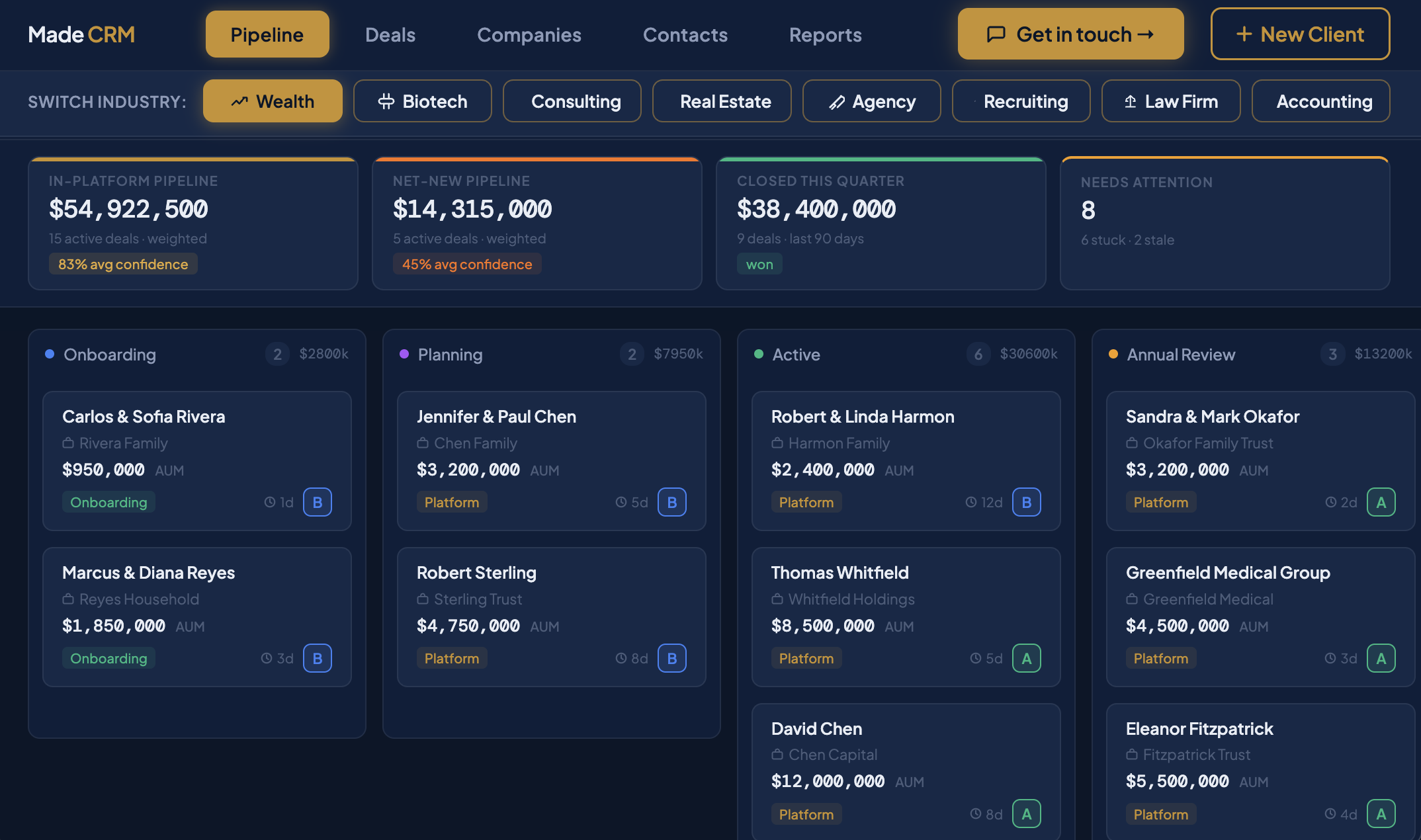The height and width of the screenshot is (840, 1421).
Task: Switch industry to Recruiting
Action: click(x=1021, y=101)
